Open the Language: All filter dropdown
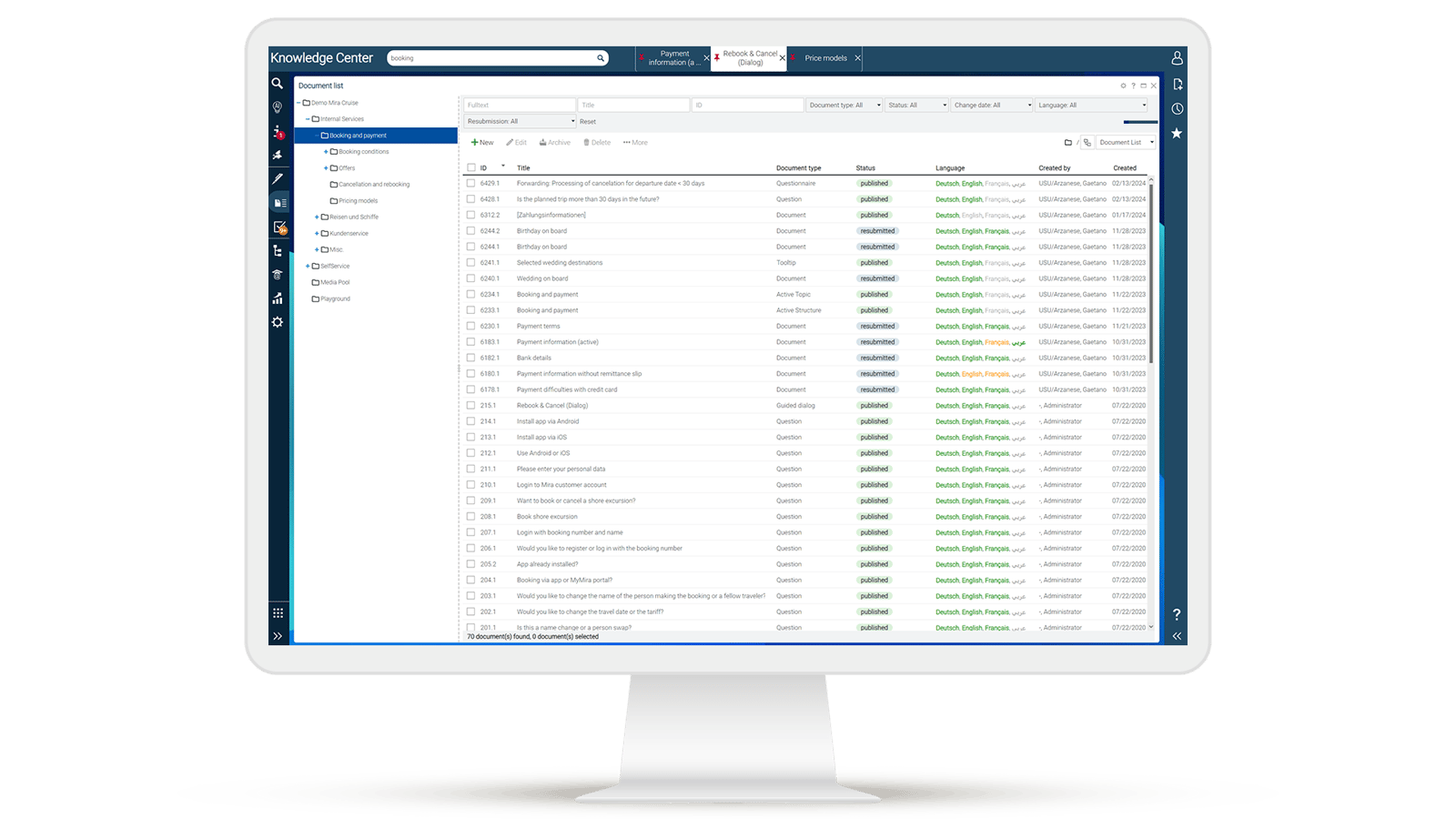Image resolution: width=1456 pixels, height=819 pixels. click(x=1091, y=105)
